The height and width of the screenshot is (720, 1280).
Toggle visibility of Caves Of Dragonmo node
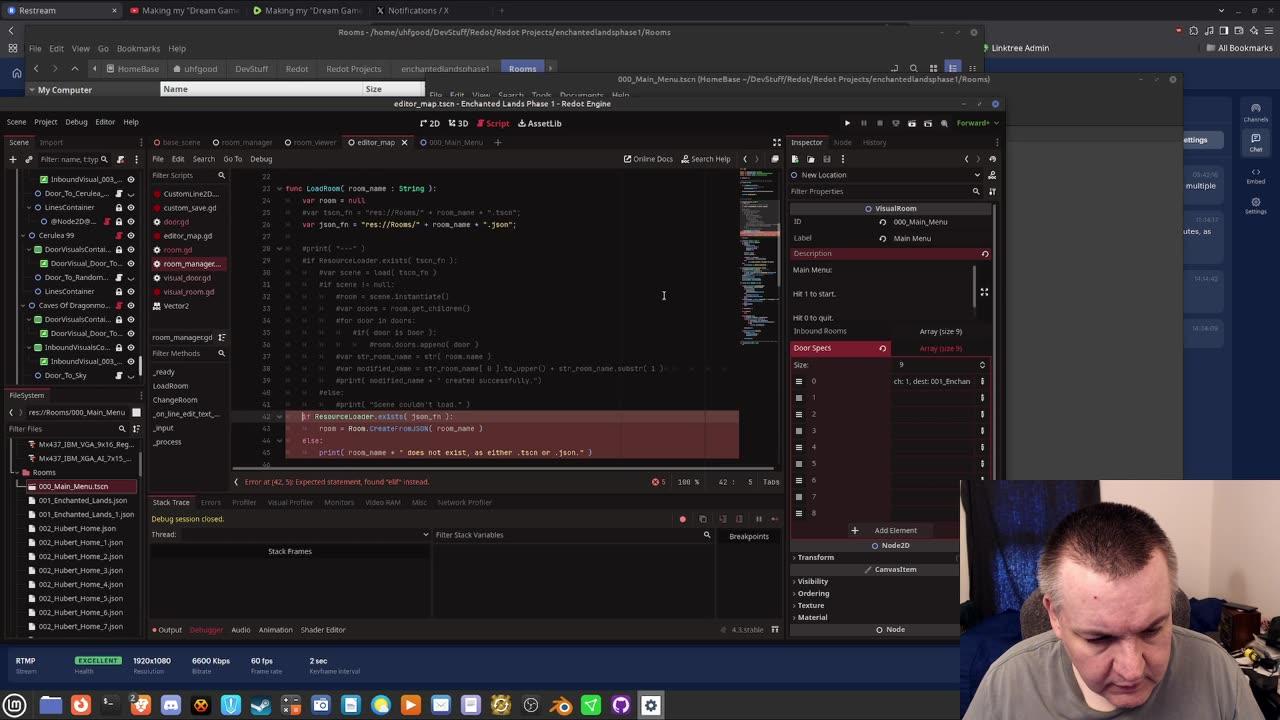pyautogui.click(x=130, y=305)
